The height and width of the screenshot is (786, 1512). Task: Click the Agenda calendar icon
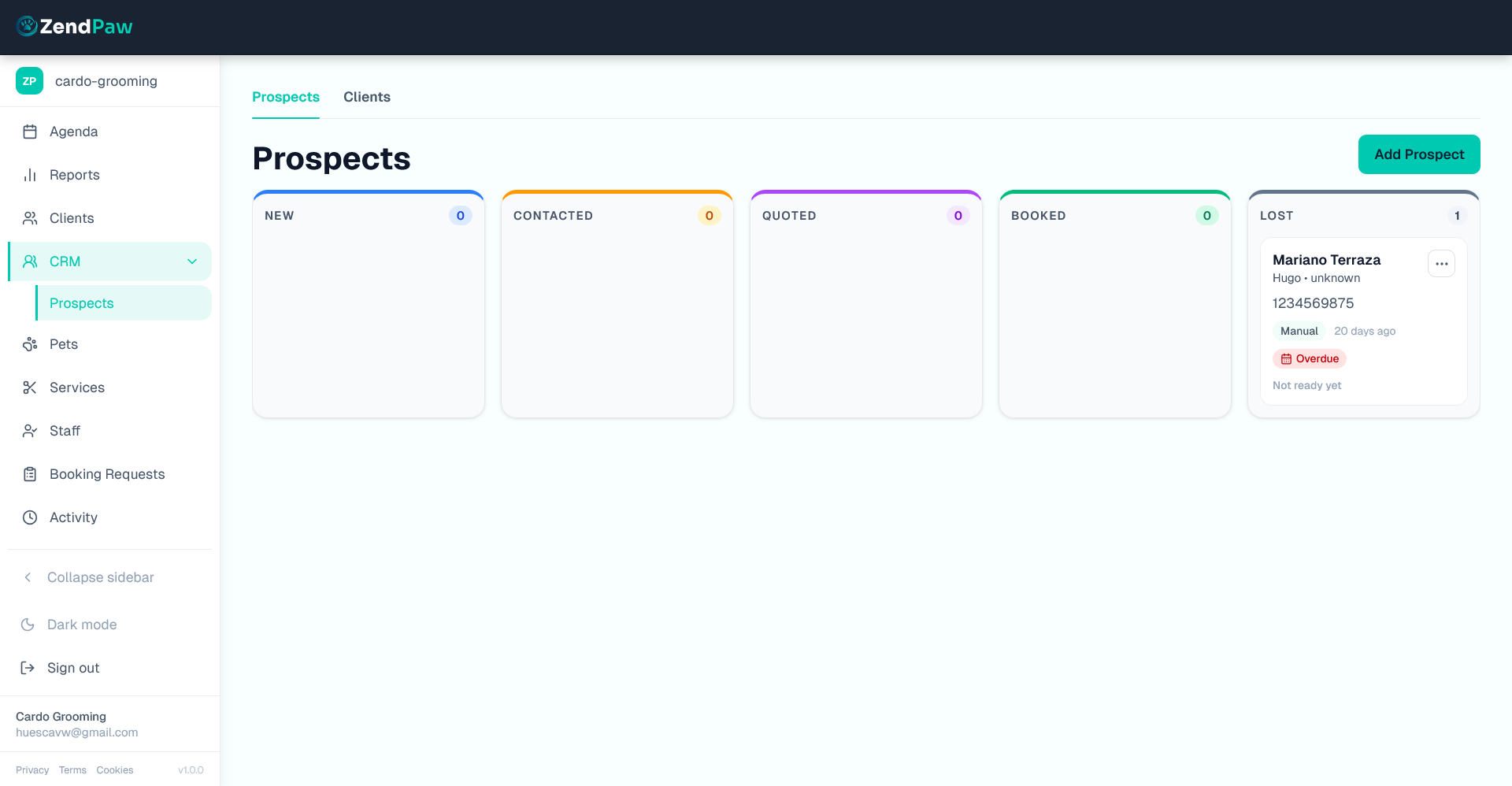coord(30,132)
